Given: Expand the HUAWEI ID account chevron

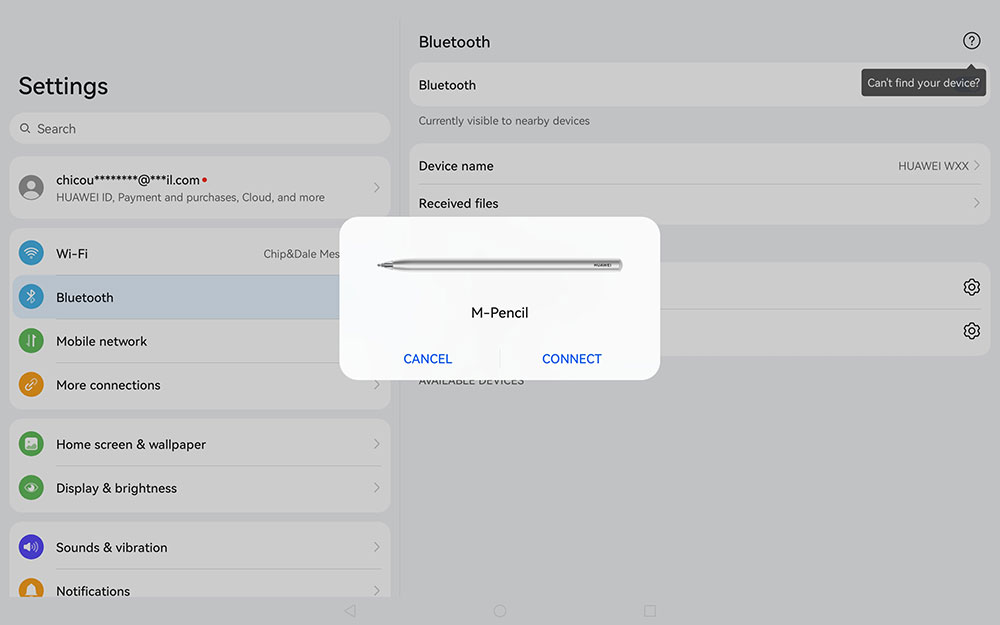Looking at the screenshot, I should click(x=376, y=188).
